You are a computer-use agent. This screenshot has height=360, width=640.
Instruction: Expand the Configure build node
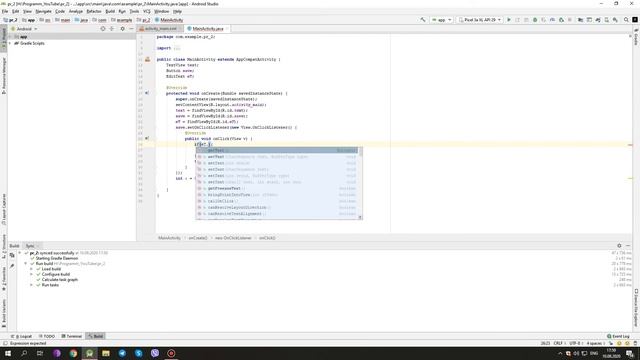click(31, 274)
